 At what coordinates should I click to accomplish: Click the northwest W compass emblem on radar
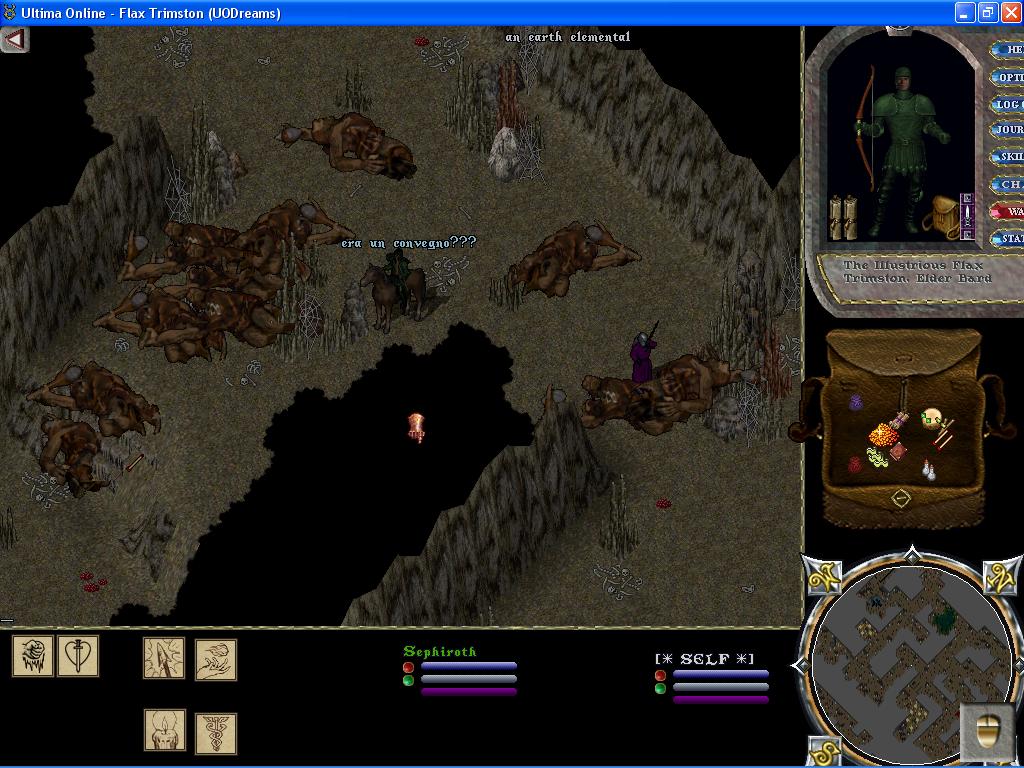coord(823,575)
